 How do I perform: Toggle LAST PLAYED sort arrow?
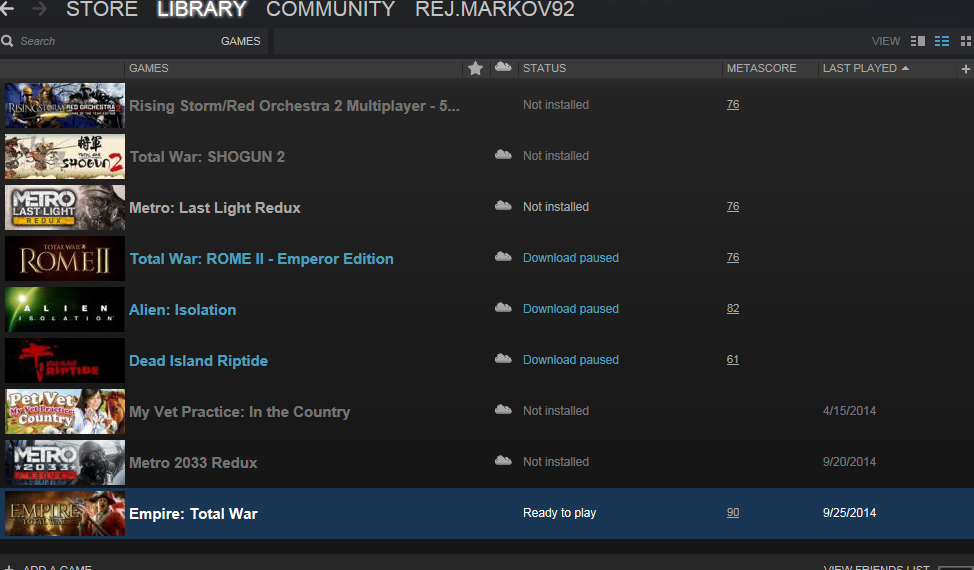(x=906, y=68)
